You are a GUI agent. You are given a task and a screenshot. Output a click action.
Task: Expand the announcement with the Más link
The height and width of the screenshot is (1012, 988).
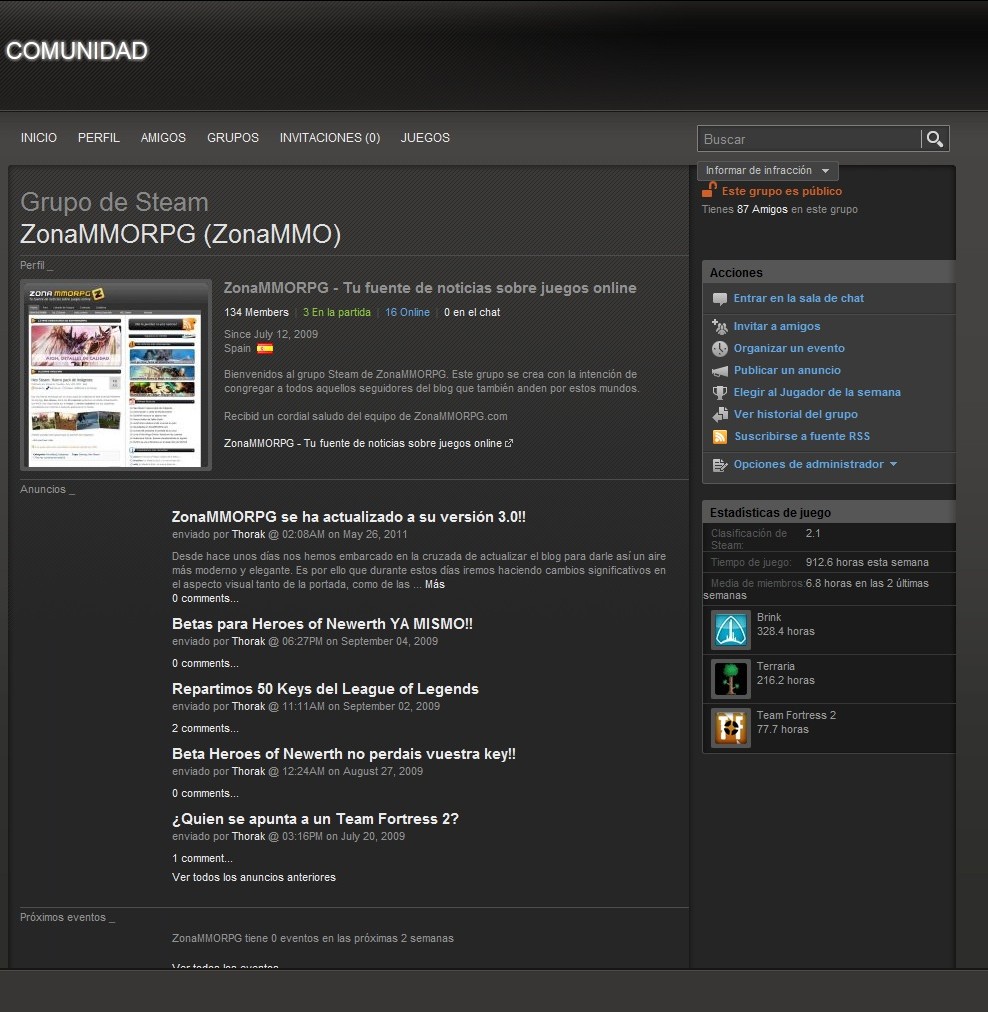coord(434,584)
